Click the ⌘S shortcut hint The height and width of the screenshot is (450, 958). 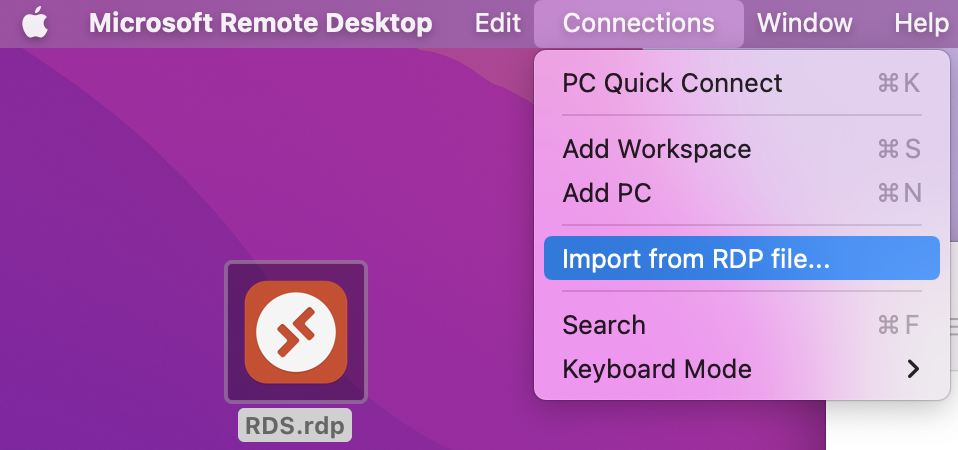click(898, 150)
